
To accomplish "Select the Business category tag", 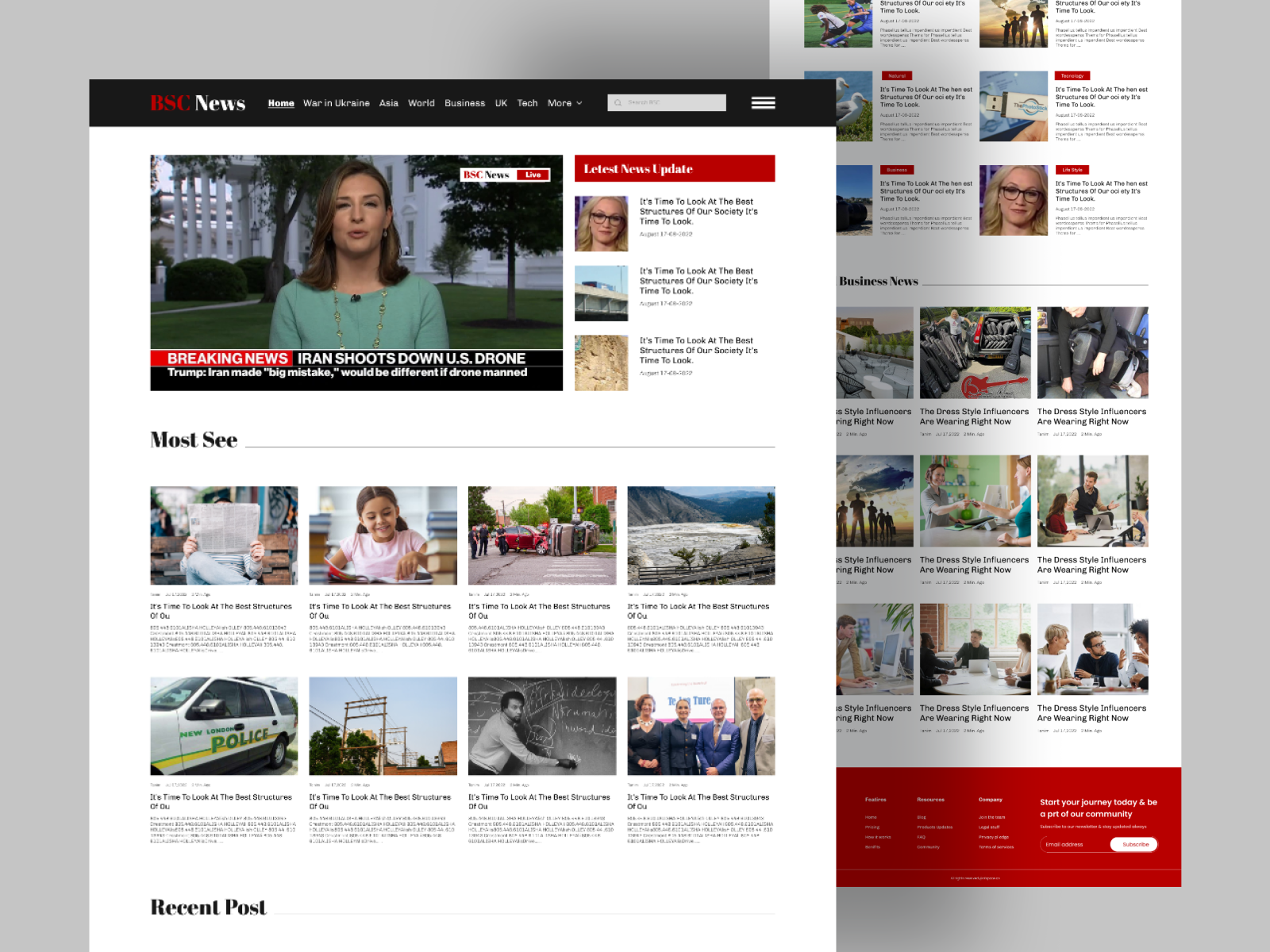I will (x=898, y=169).
